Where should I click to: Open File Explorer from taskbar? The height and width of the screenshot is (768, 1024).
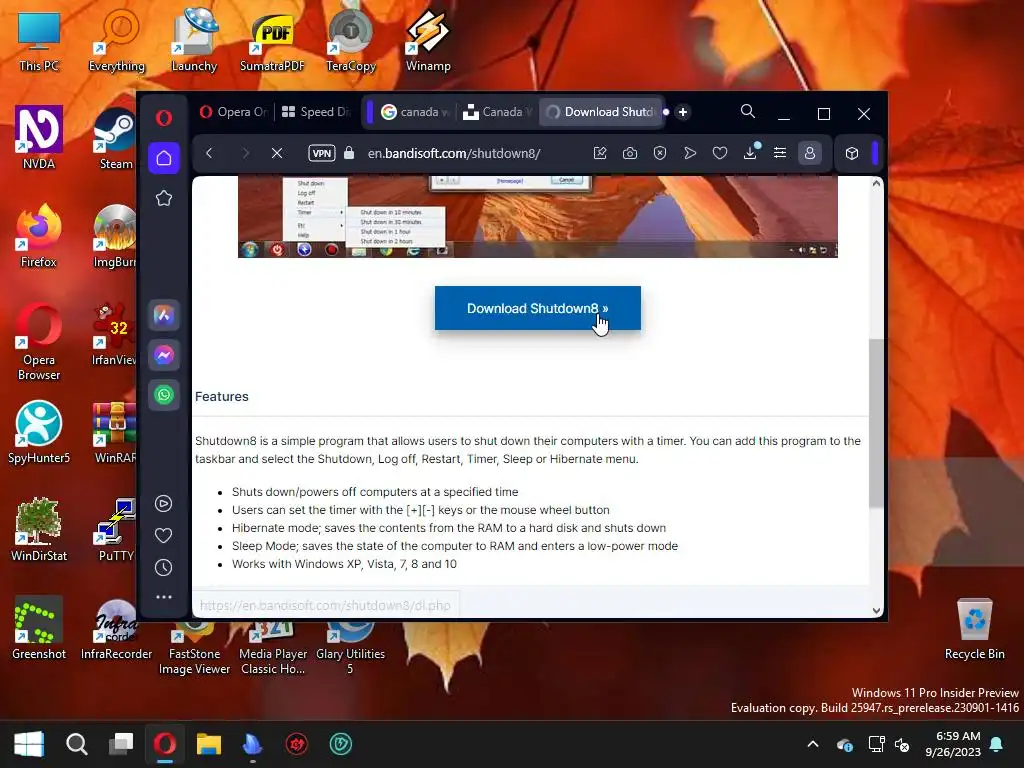point(209,744)
